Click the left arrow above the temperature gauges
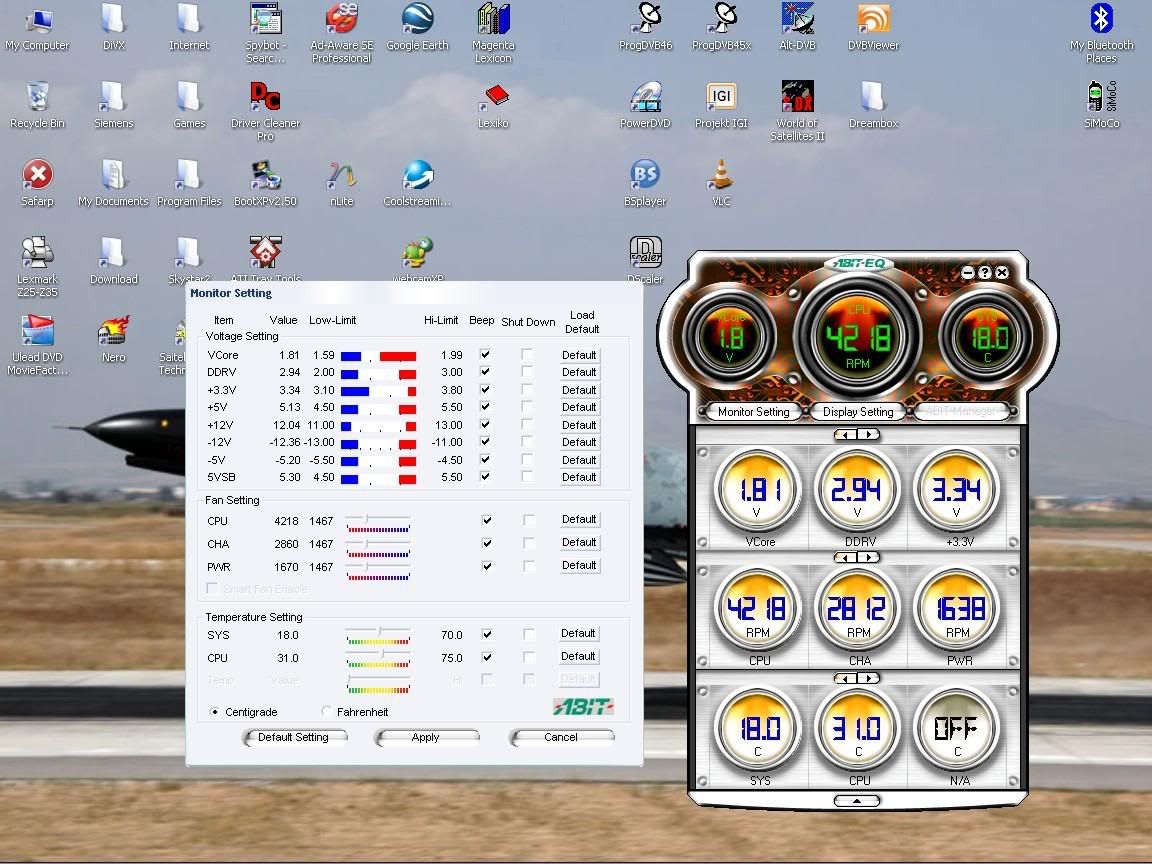The height and width of the screenshot is (864, 1152). [846, 678]
